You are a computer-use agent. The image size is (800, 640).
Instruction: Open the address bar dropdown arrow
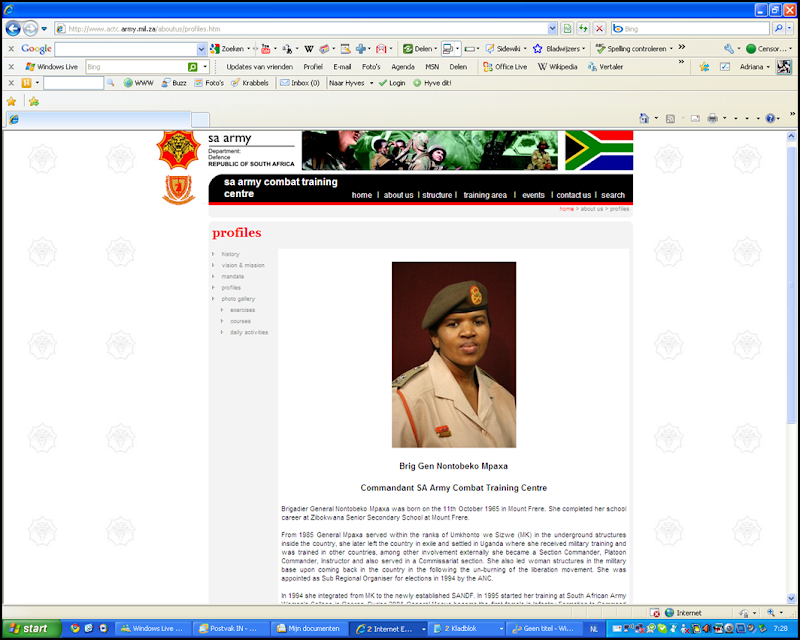(552, 29)
